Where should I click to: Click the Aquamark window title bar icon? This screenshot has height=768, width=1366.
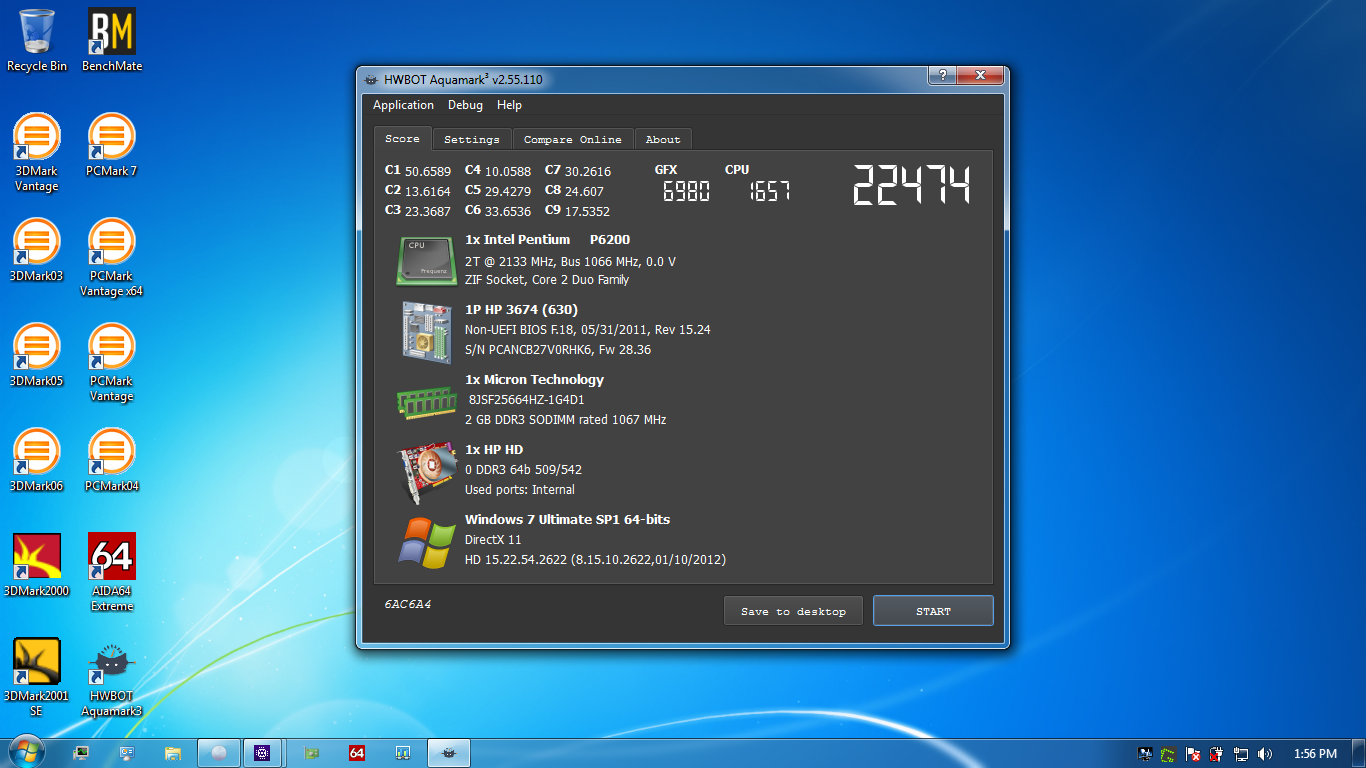tap(371, 80)
